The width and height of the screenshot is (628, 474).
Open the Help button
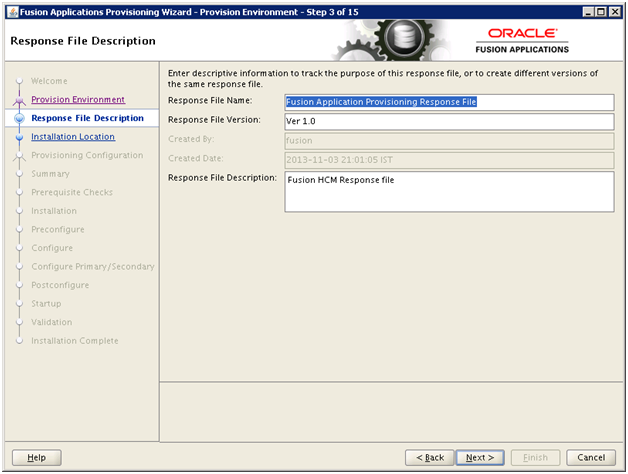pos(36,457)
